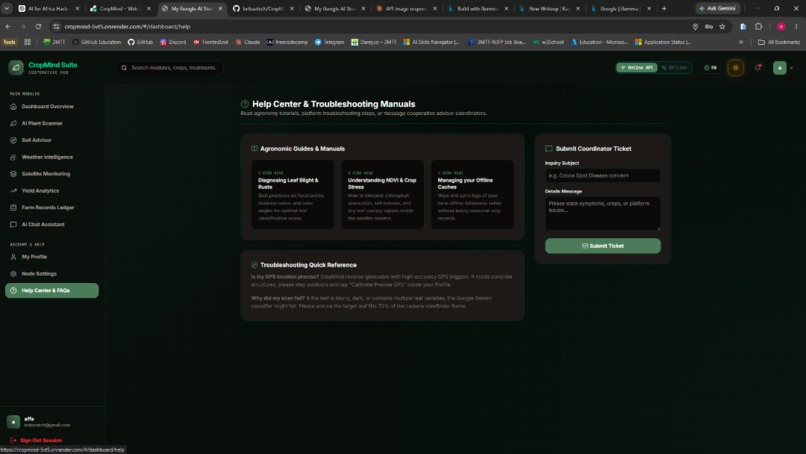
Task: Go back in browser history
Action: 8,26
